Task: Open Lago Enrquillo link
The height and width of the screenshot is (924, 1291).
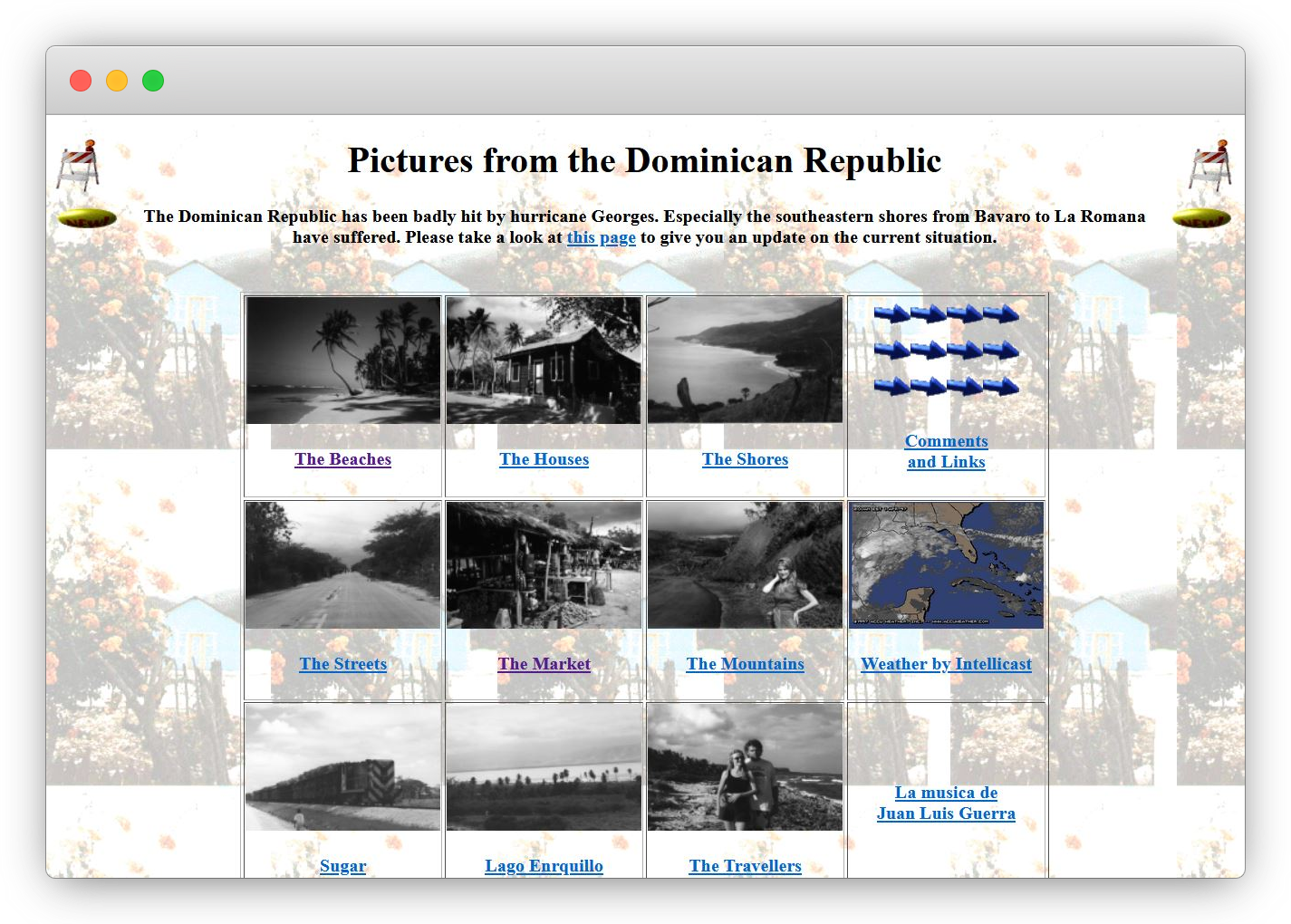Action: 544,866
